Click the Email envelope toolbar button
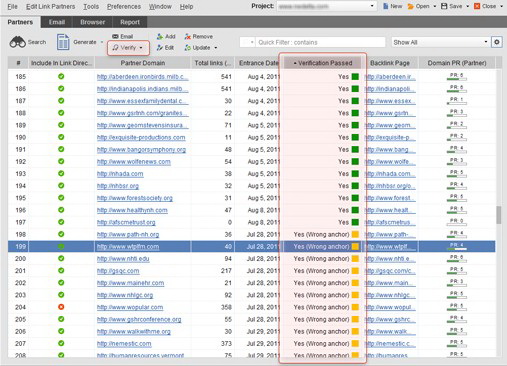Viewport: 507px width, 366px height. tap(122, 36)
